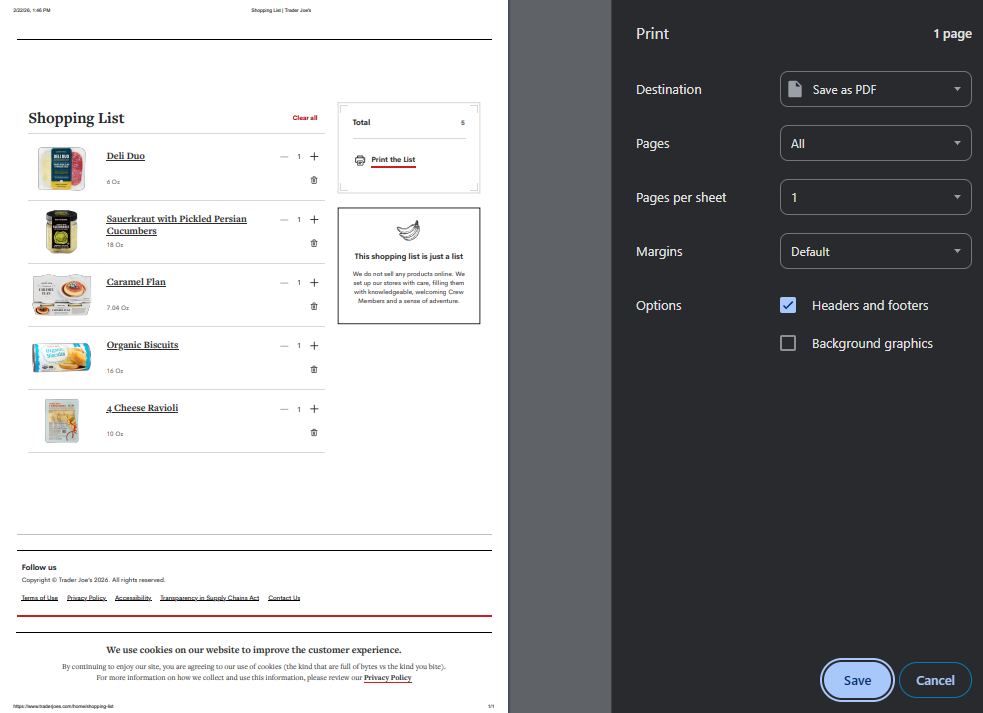Open the Deli Duo product link
The width and height of the screenshot is (983, 713).
click(x=125, y=156)
